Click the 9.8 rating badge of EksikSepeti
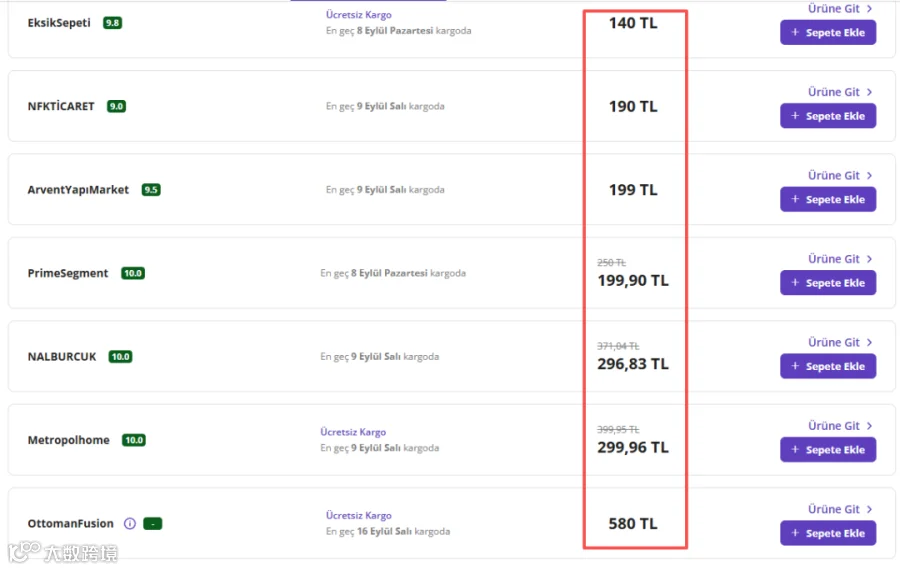Image resolution: width=900 pixels, height=570 pixels. point(112,23)
